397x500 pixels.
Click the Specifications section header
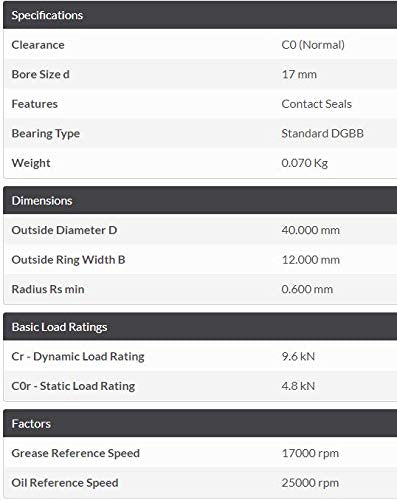(x=200, y=15)
